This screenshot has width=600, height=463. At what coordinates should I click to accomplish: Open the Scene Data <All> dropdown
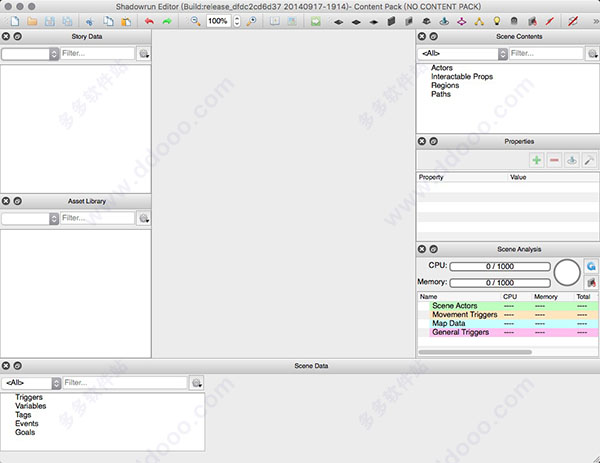(x=31, y=383)
